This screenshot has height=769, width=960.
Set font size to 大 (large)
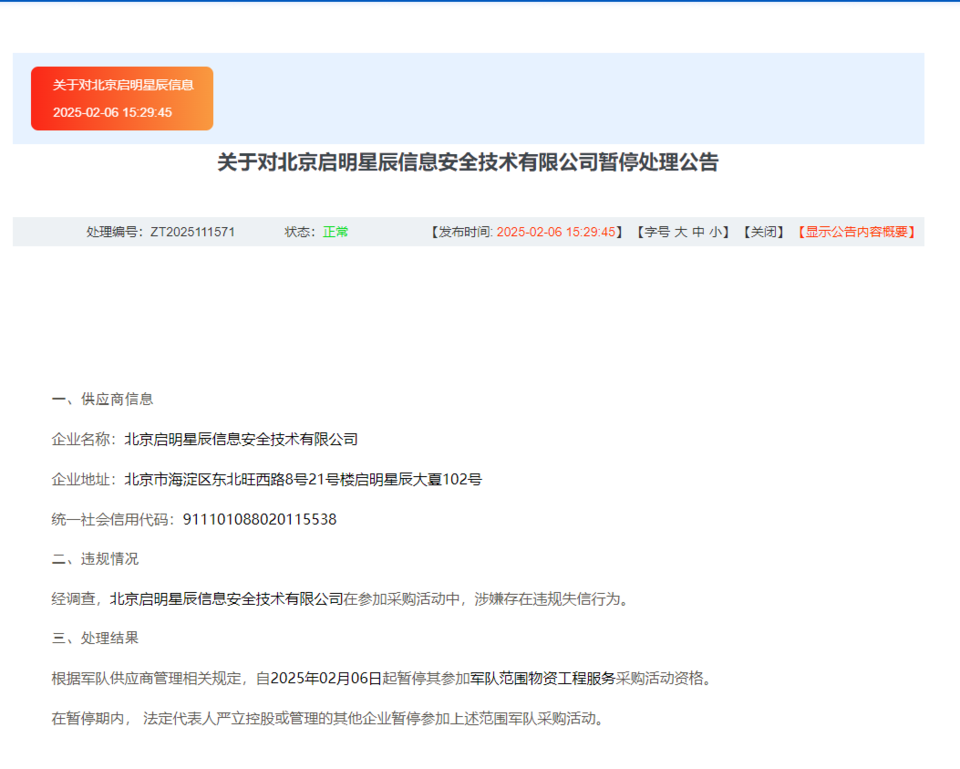[680, 232]
